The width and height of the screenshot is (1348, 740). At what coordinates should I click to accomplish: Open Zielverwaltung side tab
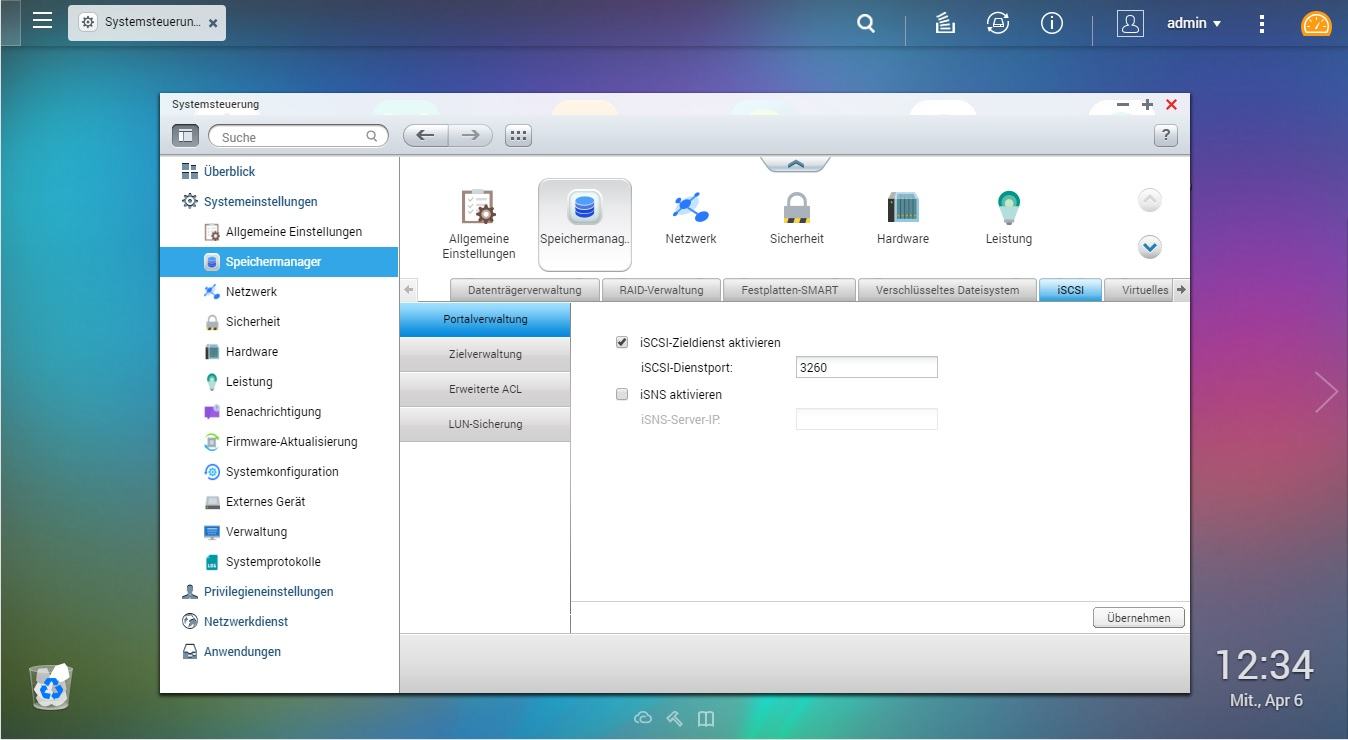pyautogui.click(x=485, y=354)
